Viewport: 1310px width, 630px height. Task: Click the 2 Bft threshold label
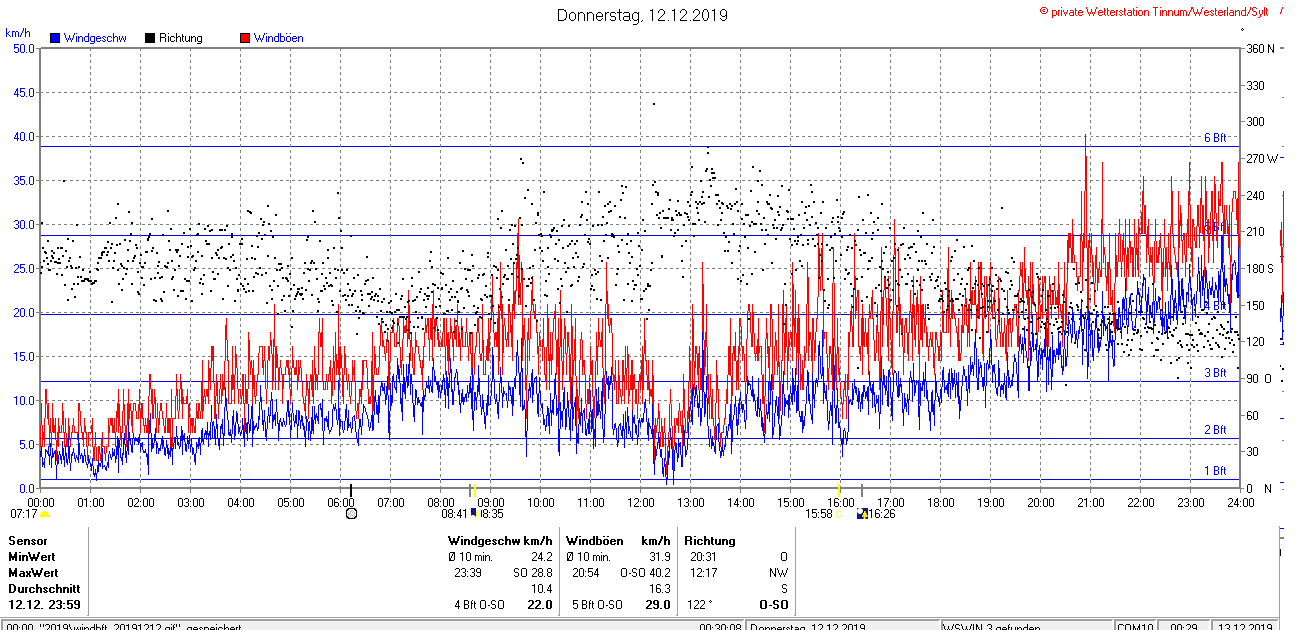(1214, 430)
